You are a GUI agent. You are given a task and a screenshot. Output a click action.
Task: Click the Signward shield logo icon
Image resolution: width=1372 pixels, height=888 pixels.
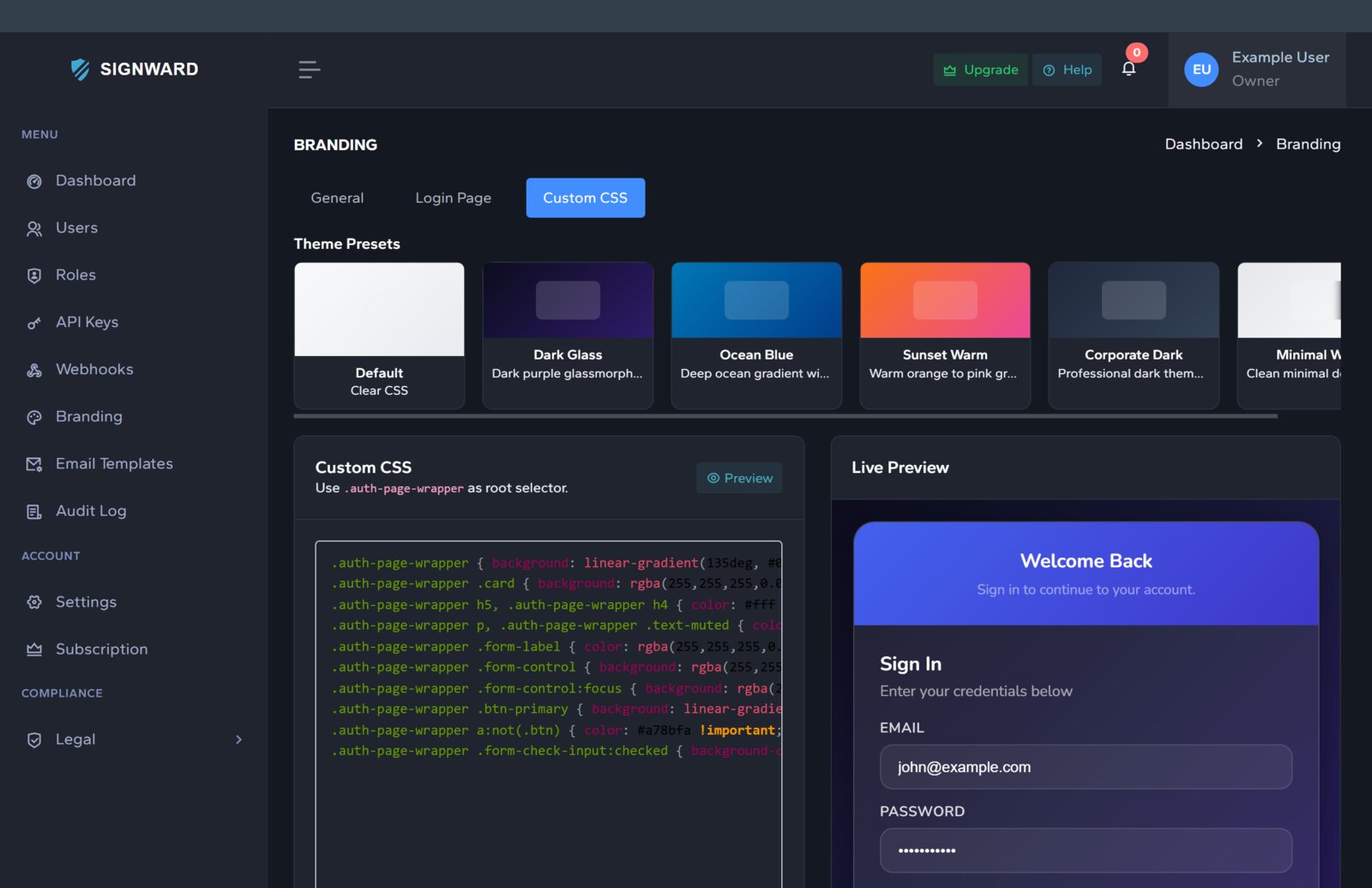(x=80, y=69)
